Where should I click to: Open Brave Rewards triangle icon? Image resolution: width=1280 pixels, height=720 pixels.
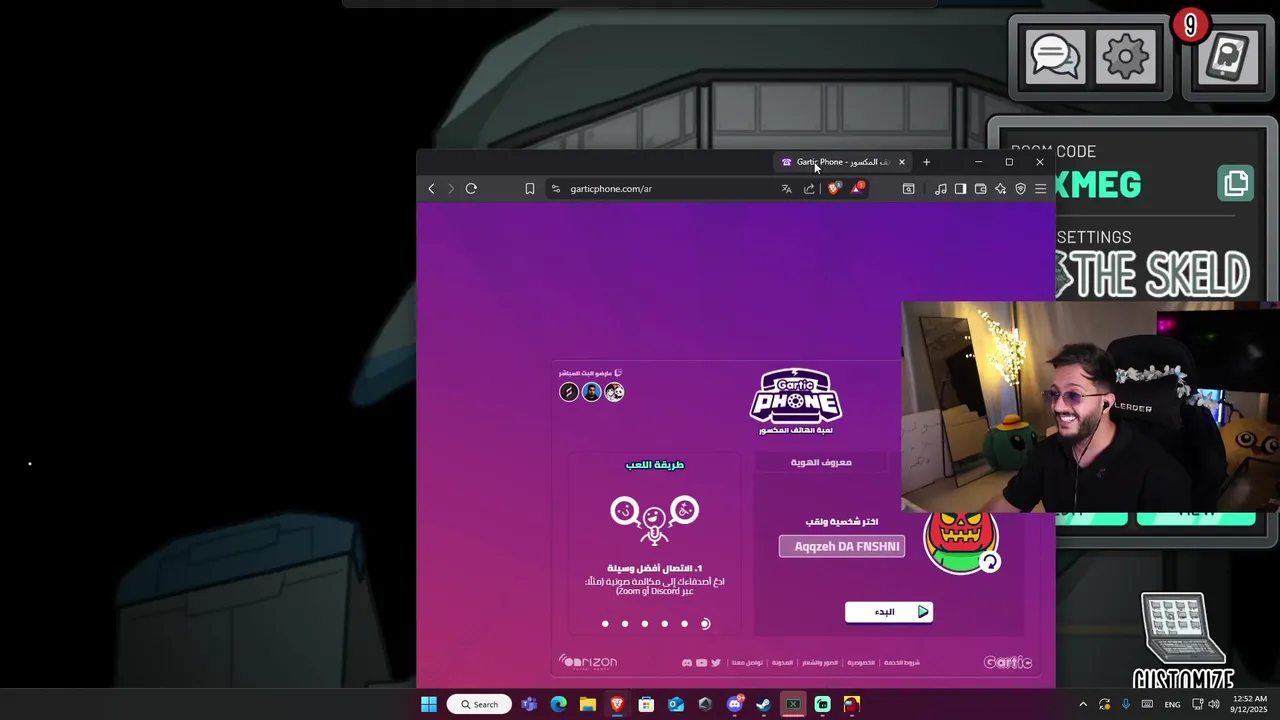pyautogui.click(x=856, y=188)
